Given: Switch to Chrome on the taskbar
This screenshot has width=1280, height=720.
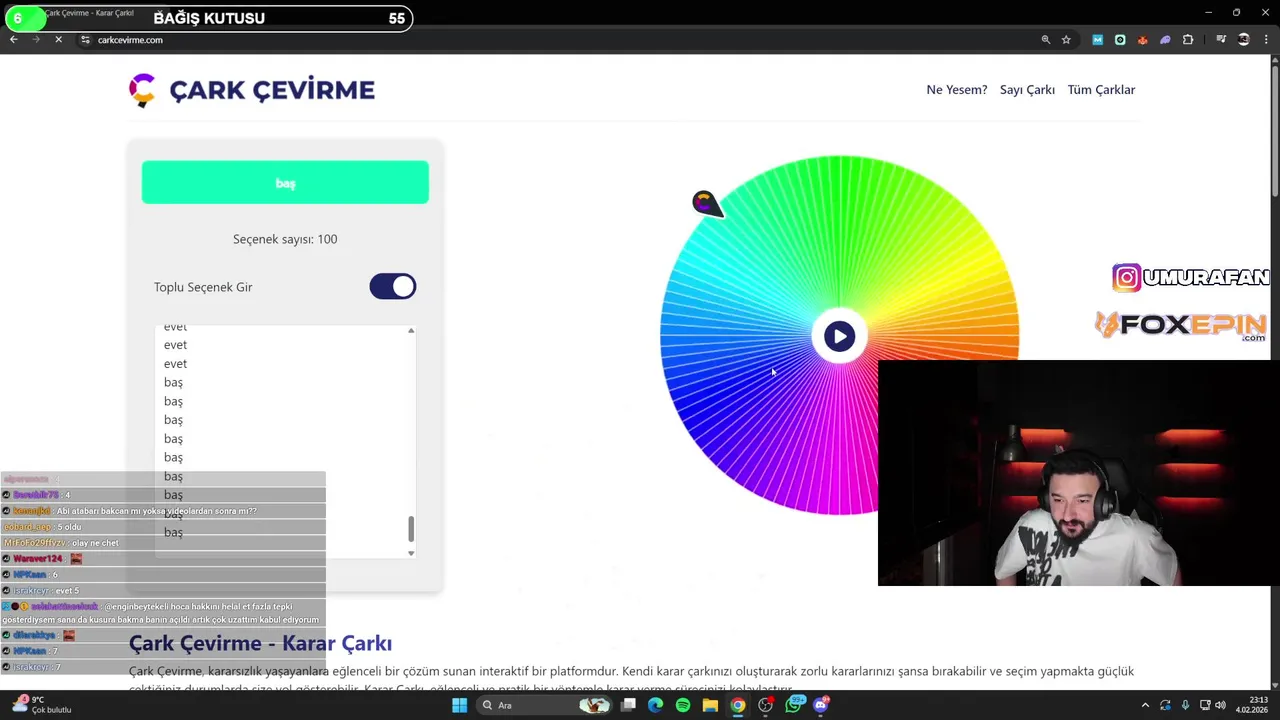Looking at the screenshot, I should (x=737, y=705).
